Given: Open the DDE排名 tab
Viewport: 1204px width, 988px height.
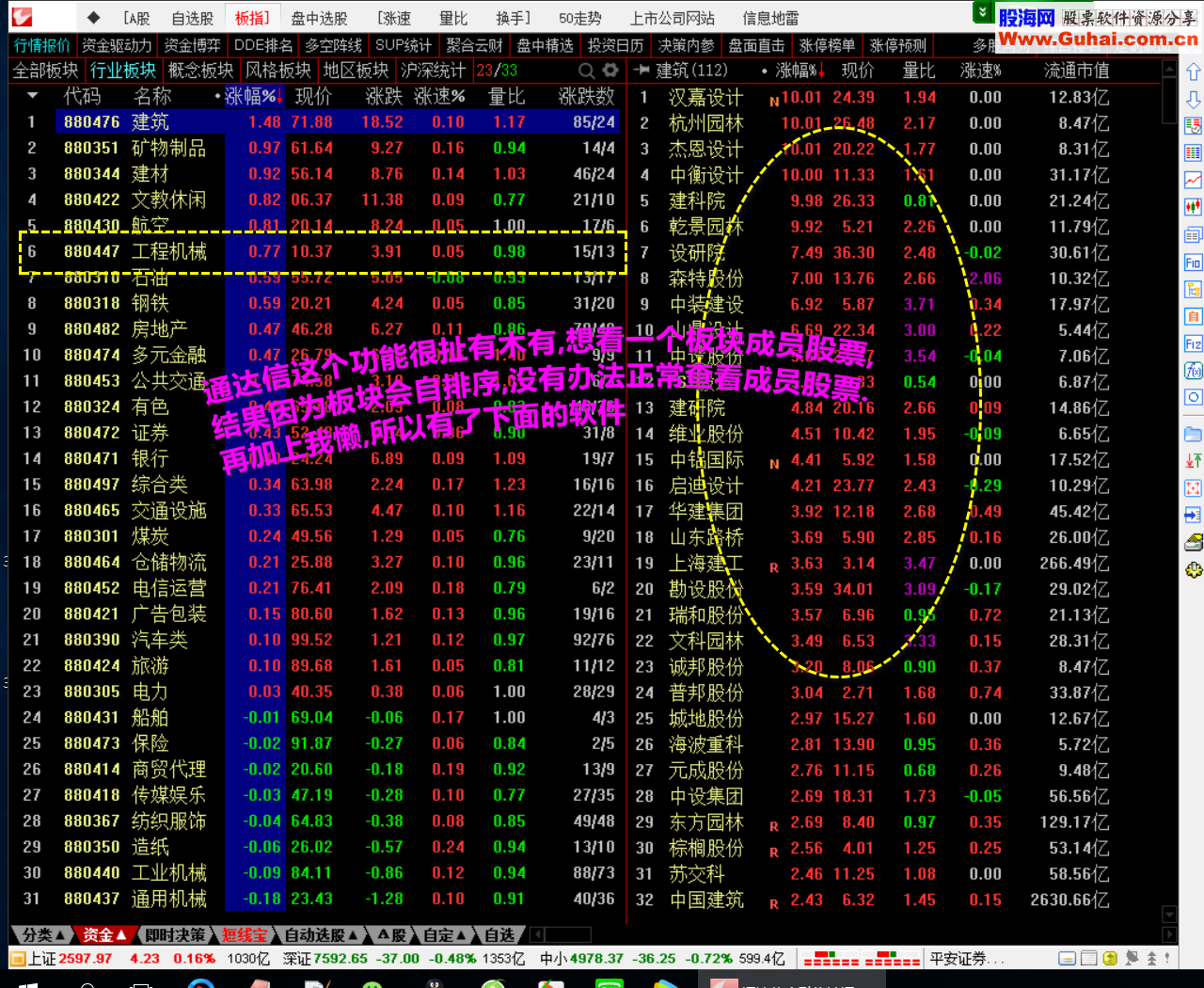Looking at the screenshot, I should [x=262, y=45].
